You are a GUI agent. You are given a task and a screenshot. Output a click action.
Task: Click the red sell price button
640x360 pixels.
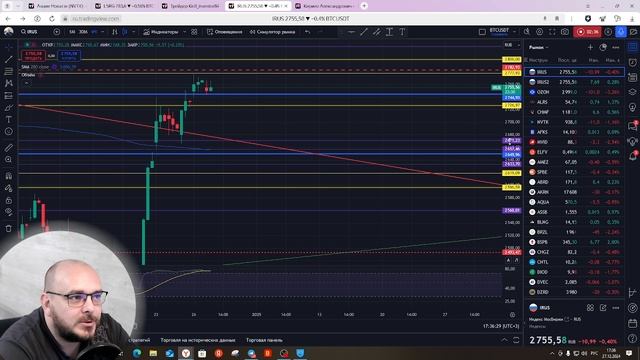[33, 55]
